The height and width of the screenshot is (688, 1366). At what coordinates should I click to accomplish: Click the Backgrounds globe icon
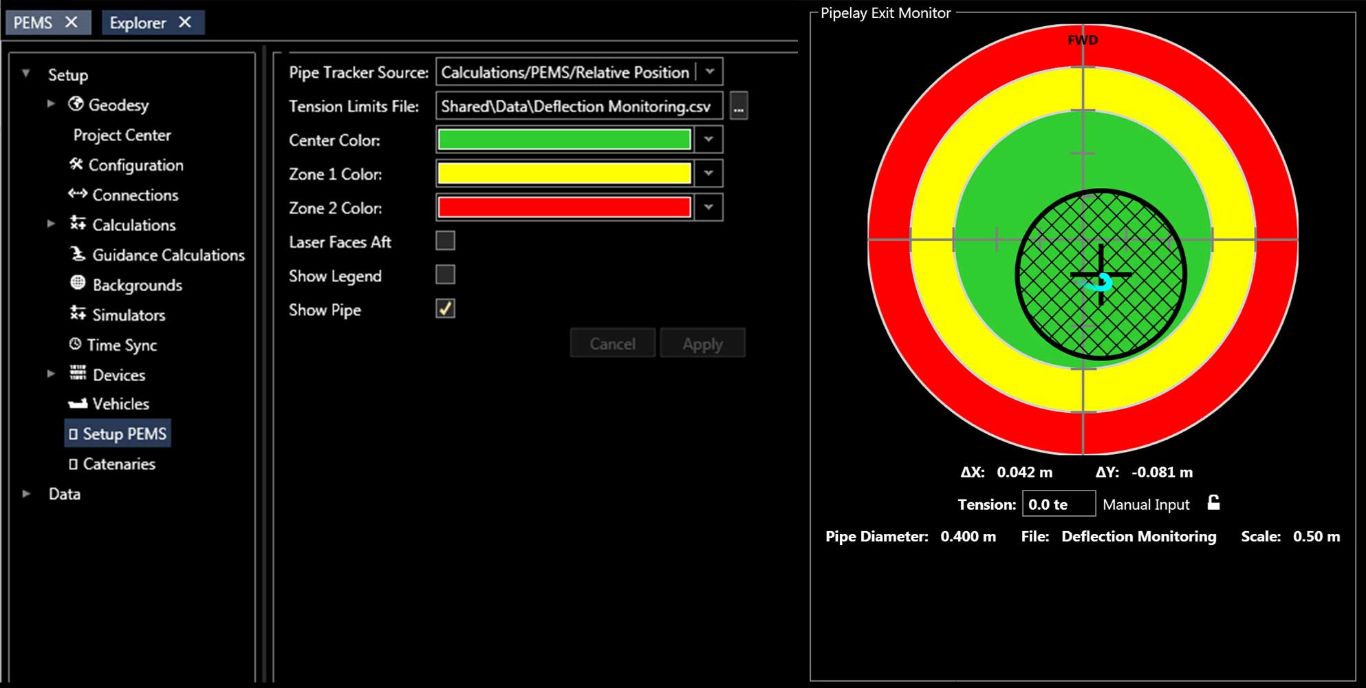point(77,285)
